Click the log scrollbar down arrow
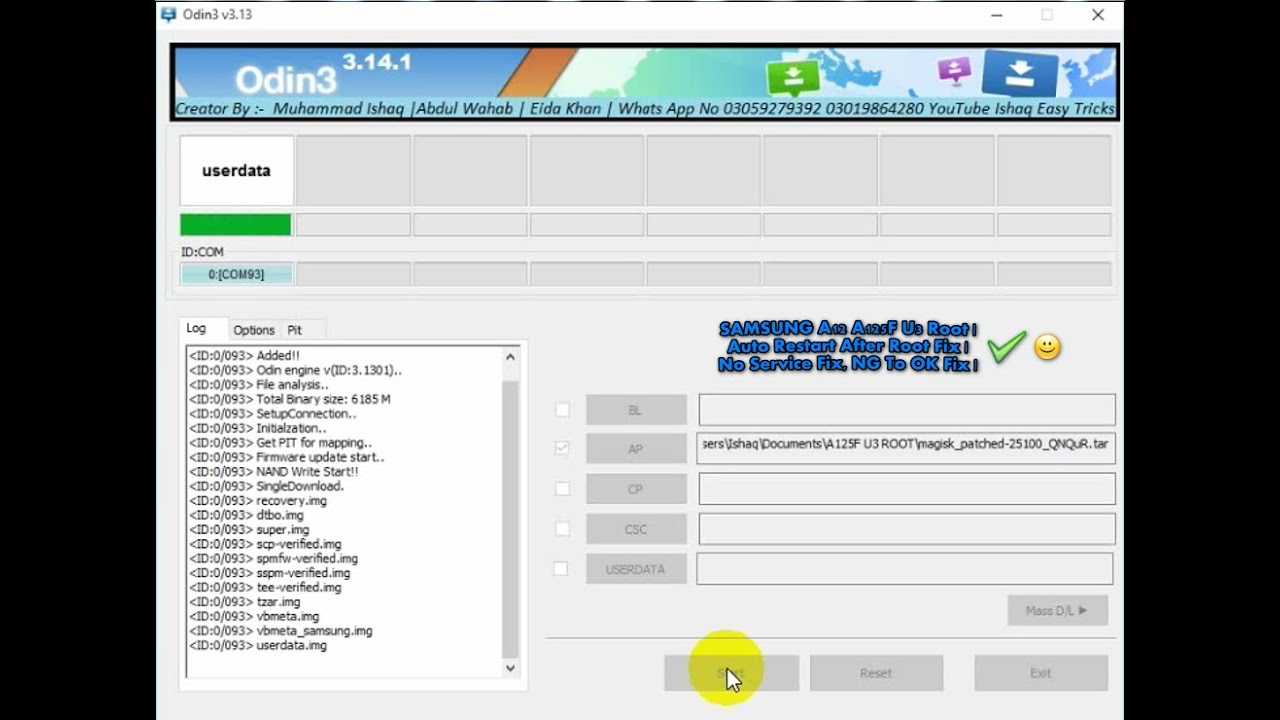This screenshot has width=1280, height=720. [x=510, y=668]
